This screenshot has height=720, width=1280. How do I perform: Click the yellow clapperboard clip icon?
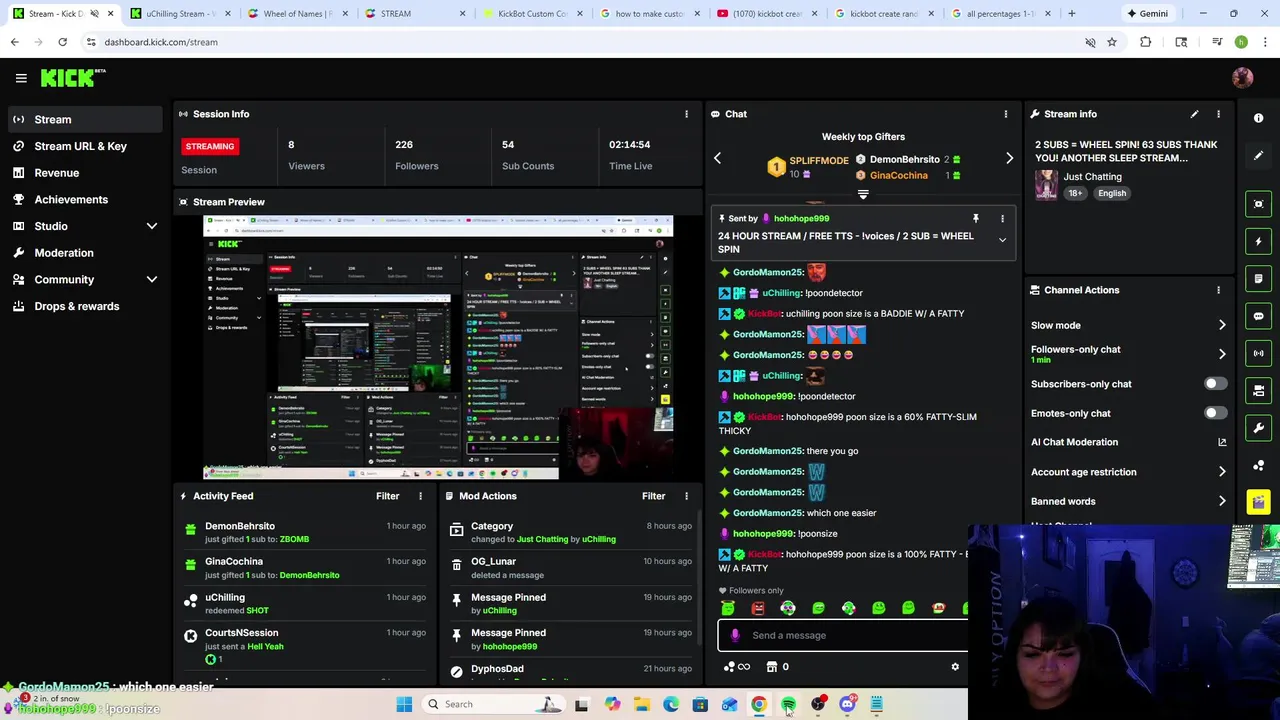pyautogui.click(x=1259, y=501)
